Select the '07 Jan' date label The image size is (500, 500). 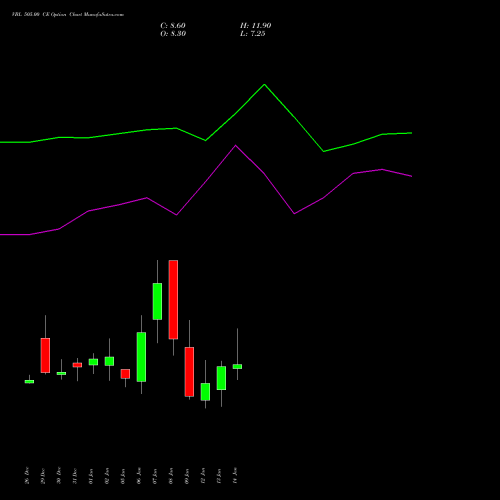155,476
